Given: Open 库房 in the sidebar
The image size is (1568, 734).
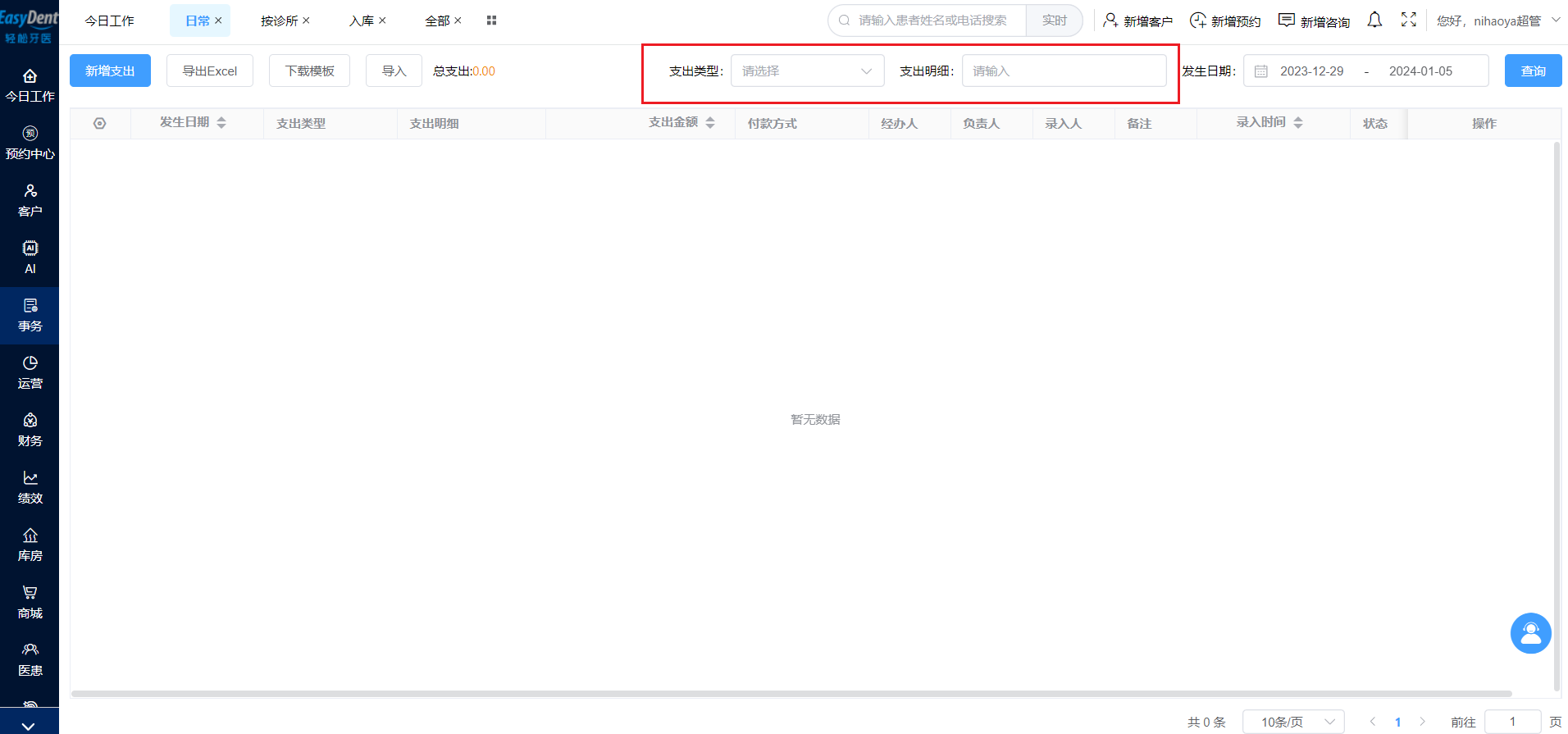Looking at the screenshot, I should point(30,545).
